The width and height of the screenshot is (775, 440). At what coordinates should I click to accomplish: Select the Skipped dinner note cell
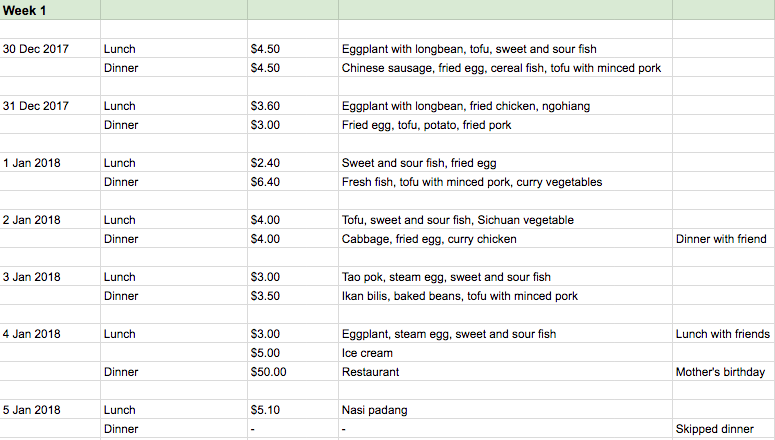point(715,429)
